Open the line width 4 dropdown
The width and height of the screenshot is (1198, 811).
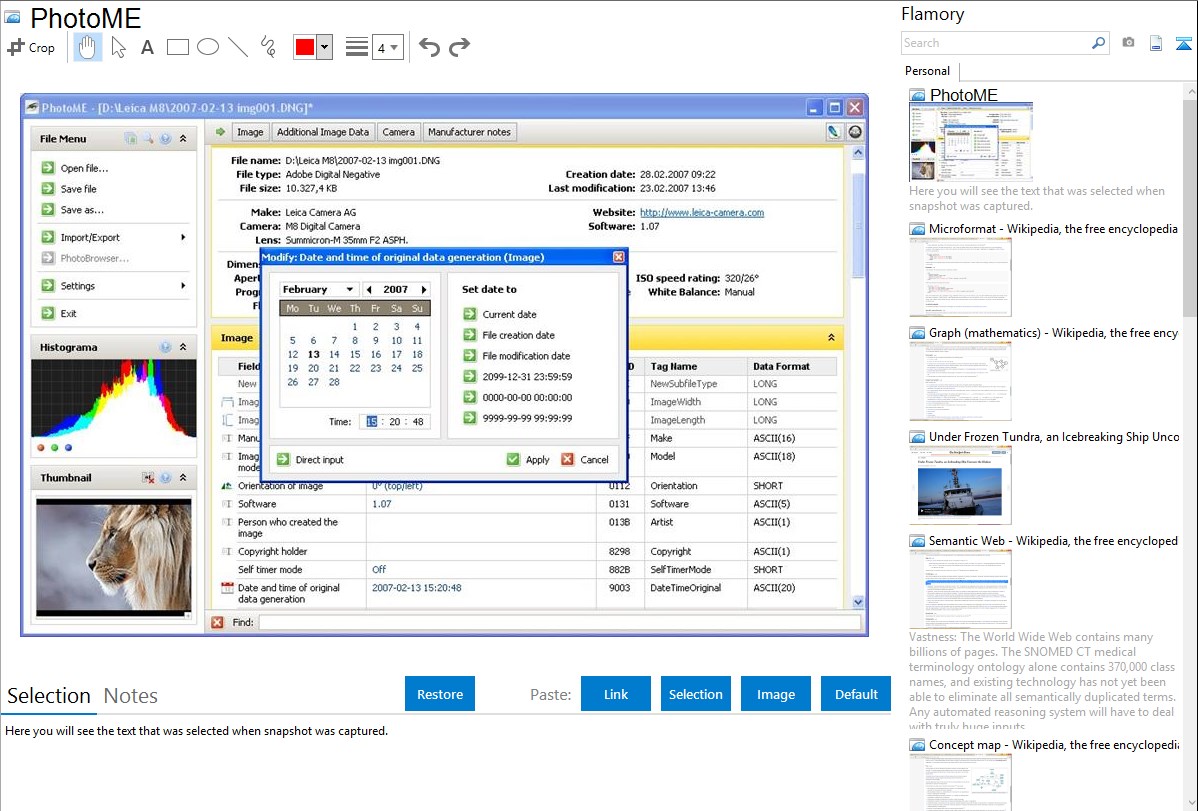tap(387, 47)
